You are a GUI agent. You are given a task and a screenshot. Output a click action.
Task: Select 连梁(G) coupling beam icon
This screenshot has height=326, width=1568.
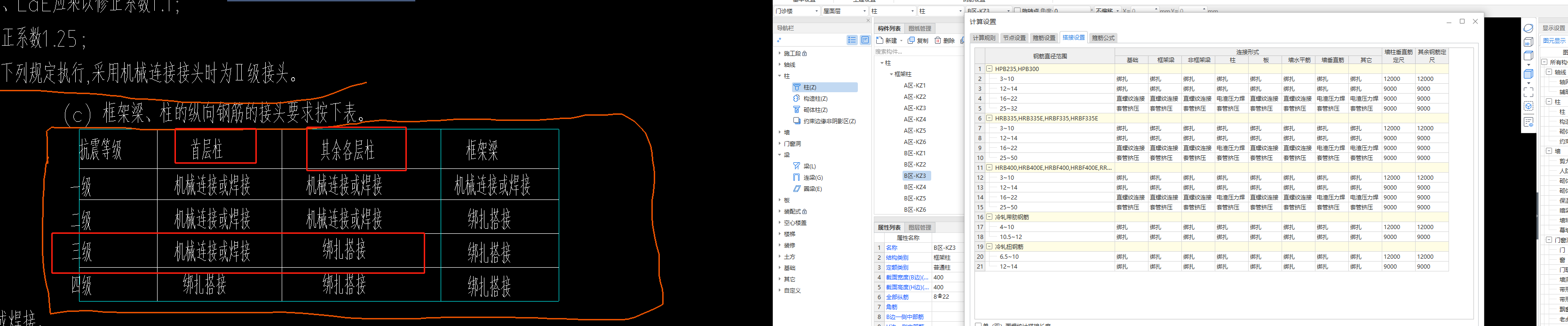(x=797, y=177)
